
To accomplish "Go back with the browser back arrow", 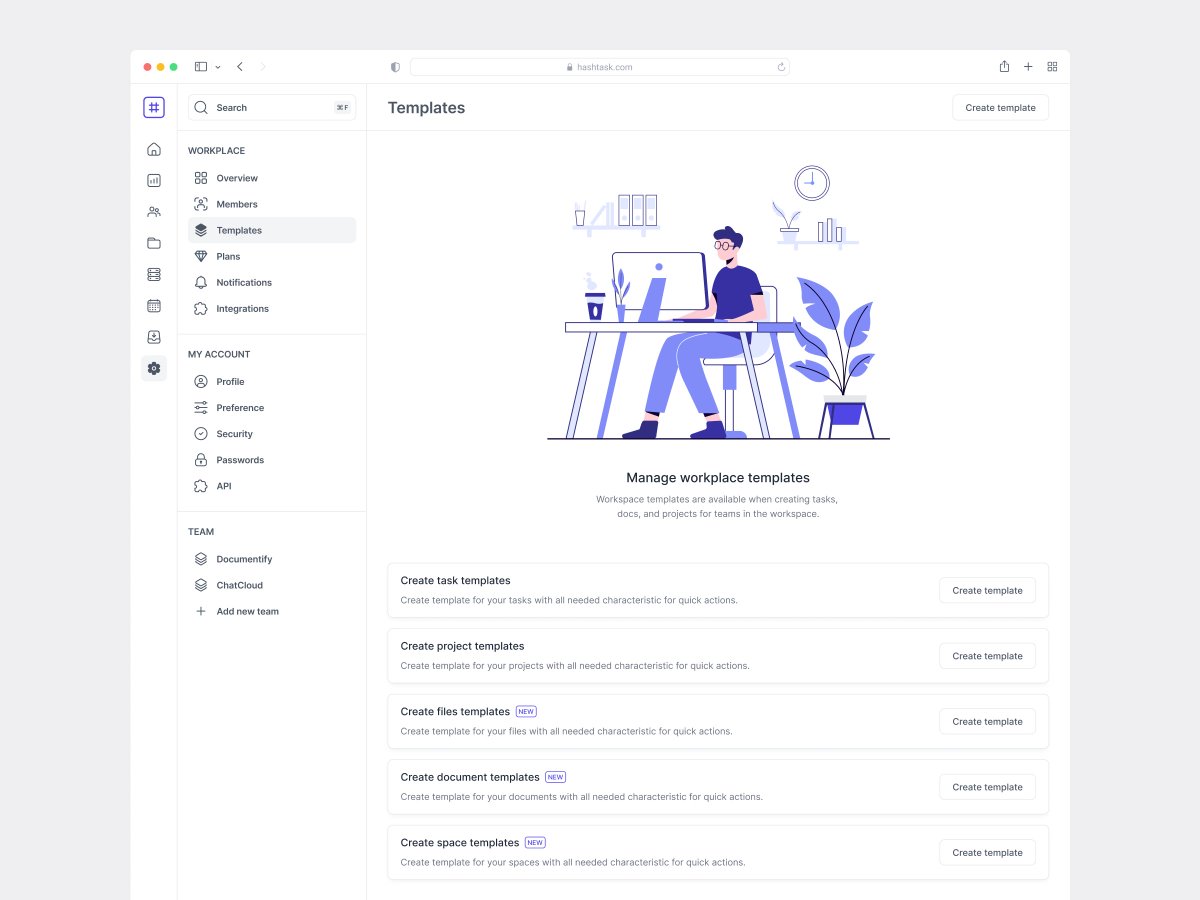I will point(240,67).
